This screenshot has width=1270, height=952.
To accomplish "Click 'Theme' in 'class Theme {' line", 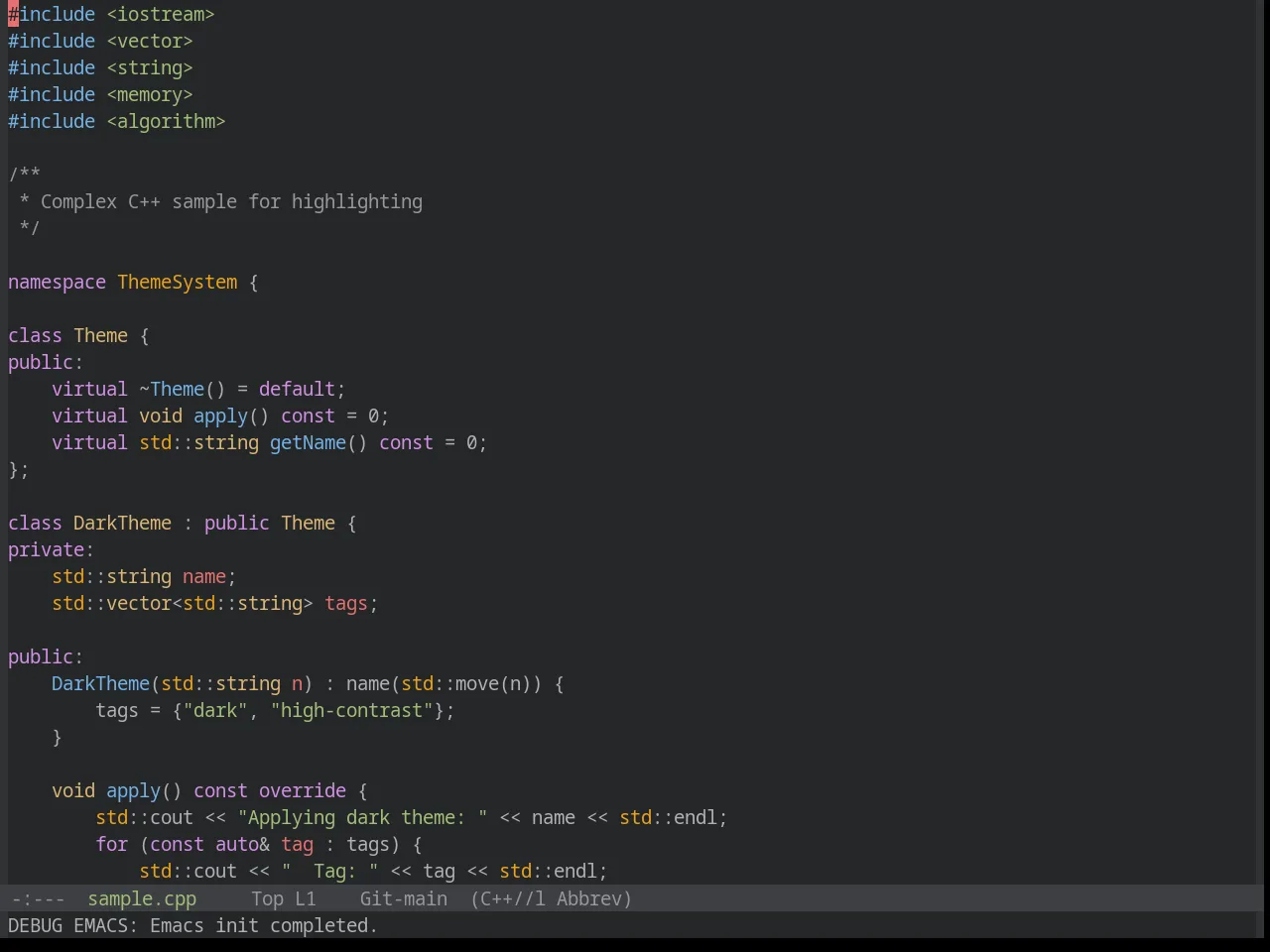I will (100, 335).
